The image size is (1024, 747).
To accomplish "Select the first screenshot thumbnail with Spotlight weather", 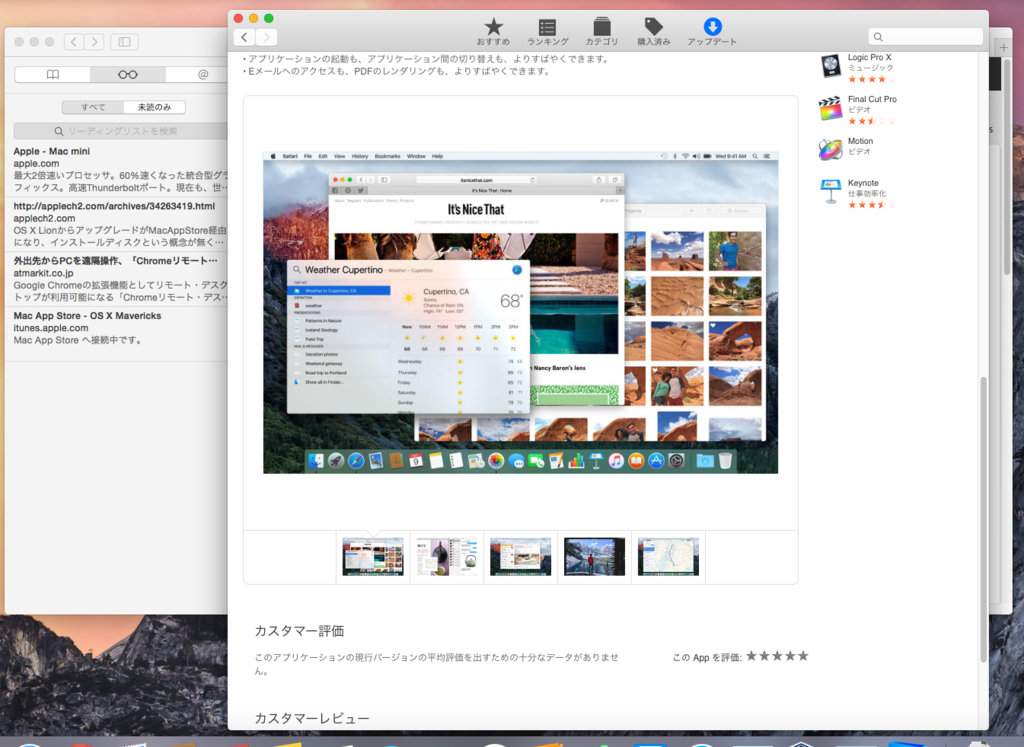I will point(373,556).
